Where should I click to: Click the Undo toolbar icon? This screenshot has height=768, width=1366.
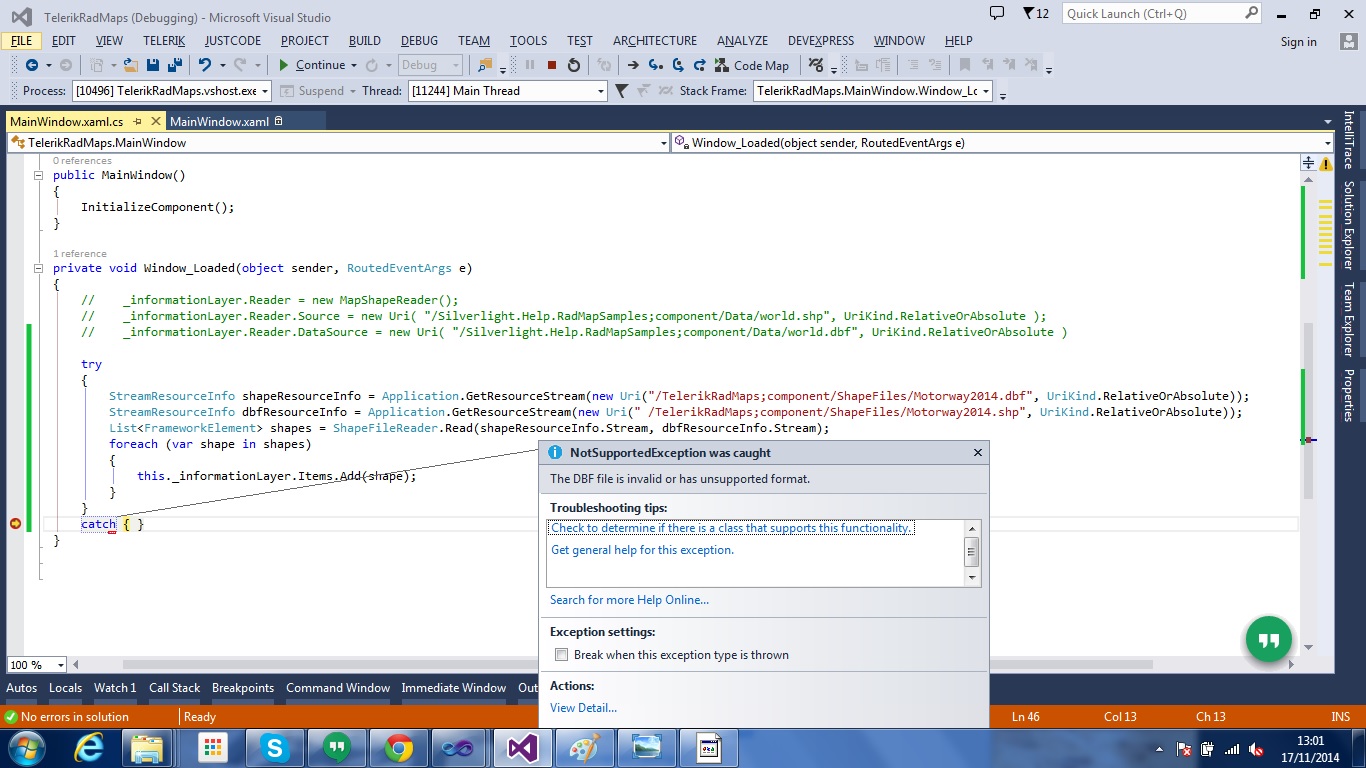pos(205,65)
